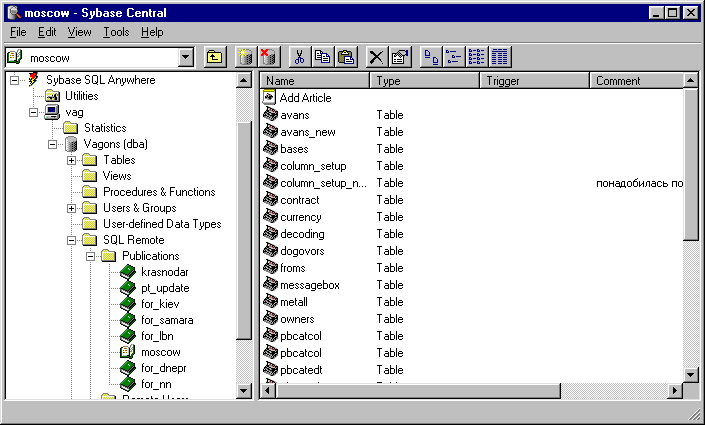This screenshot has height=425, width=705.
Task: Click the Connect database toolbar icon
Action: click(245, 57)
